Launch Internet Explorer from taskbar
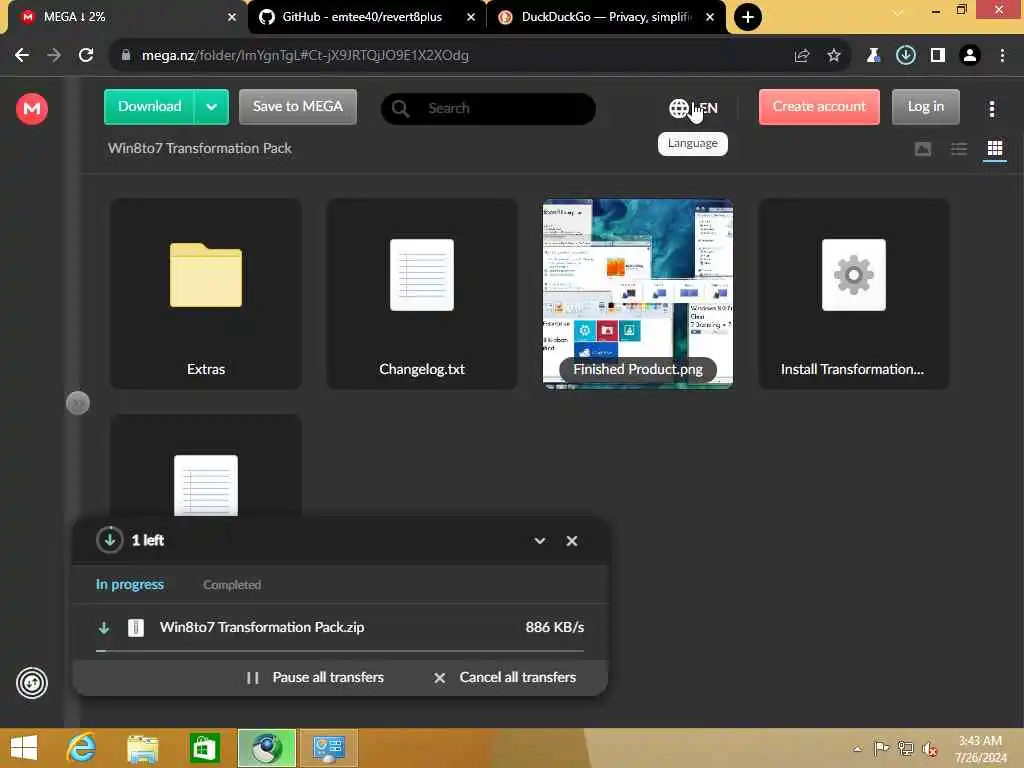This screenshot has width=1024, height=768. (82, 748)
